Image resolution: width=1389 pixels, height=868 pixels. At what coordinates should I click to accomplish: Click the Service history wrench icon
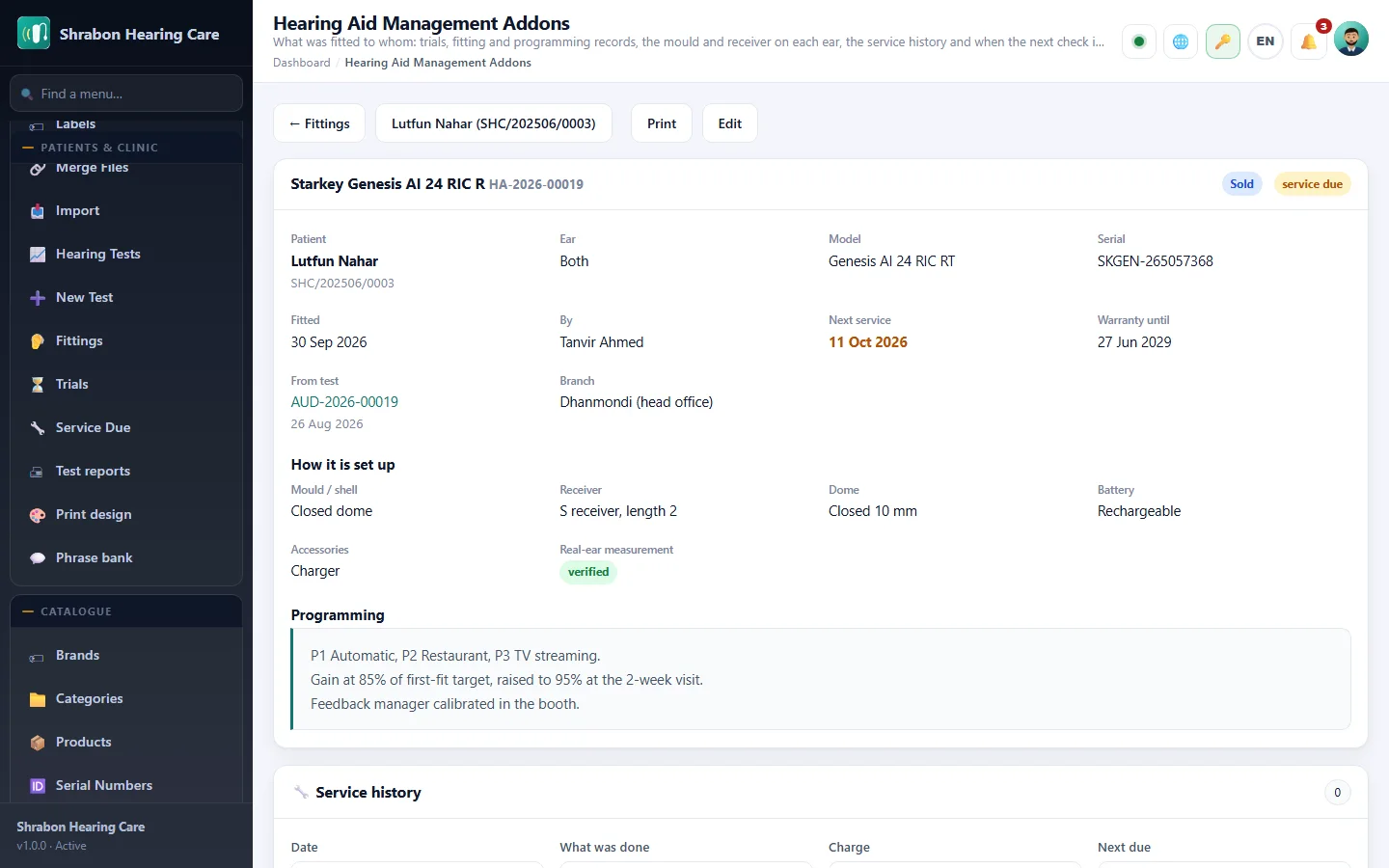pyautogui.click(x=301, y=793)
